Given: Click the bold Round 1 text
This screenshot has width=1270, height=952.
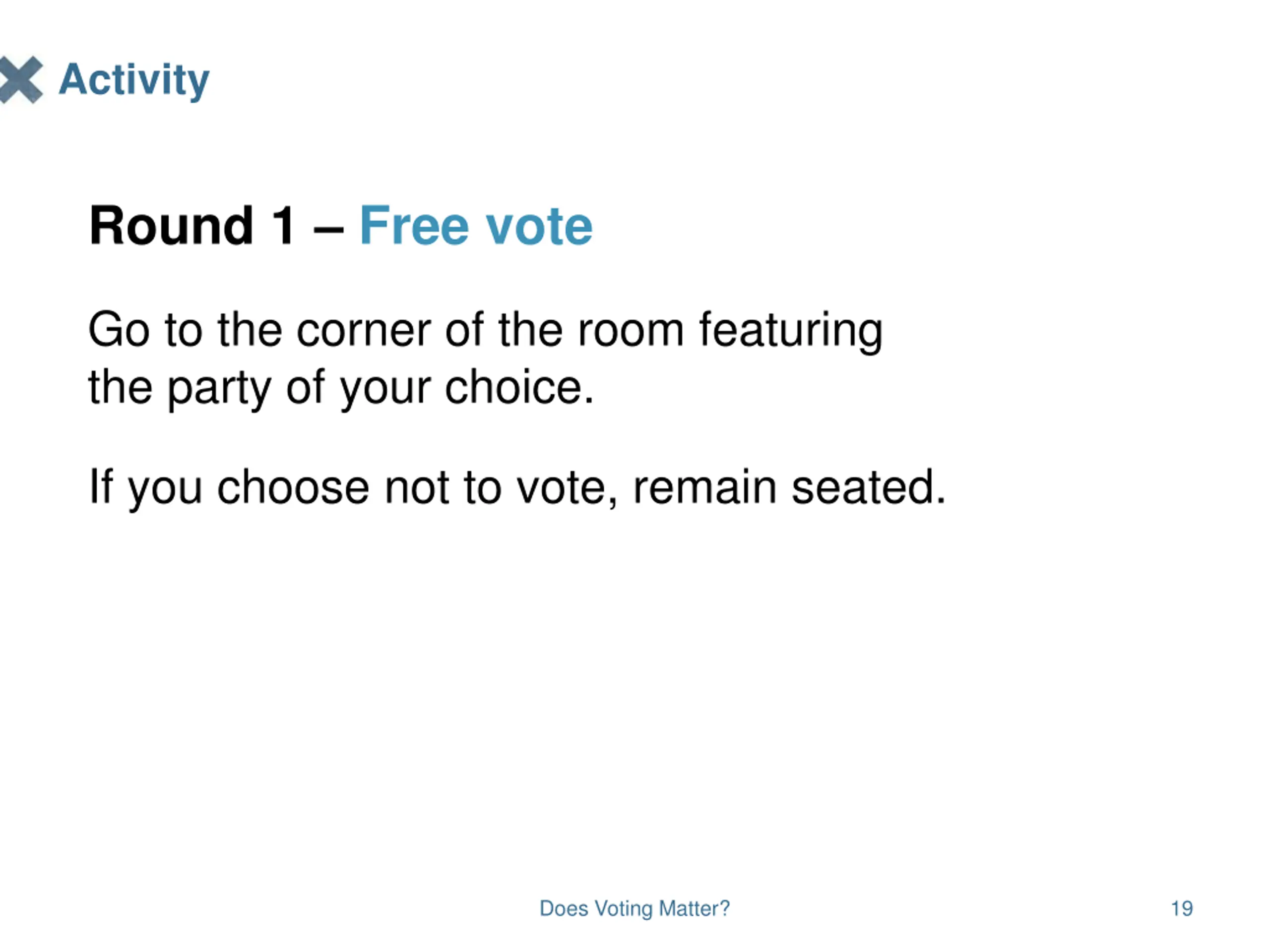Looking at the screenshot, I should click(x=192, y=226).
